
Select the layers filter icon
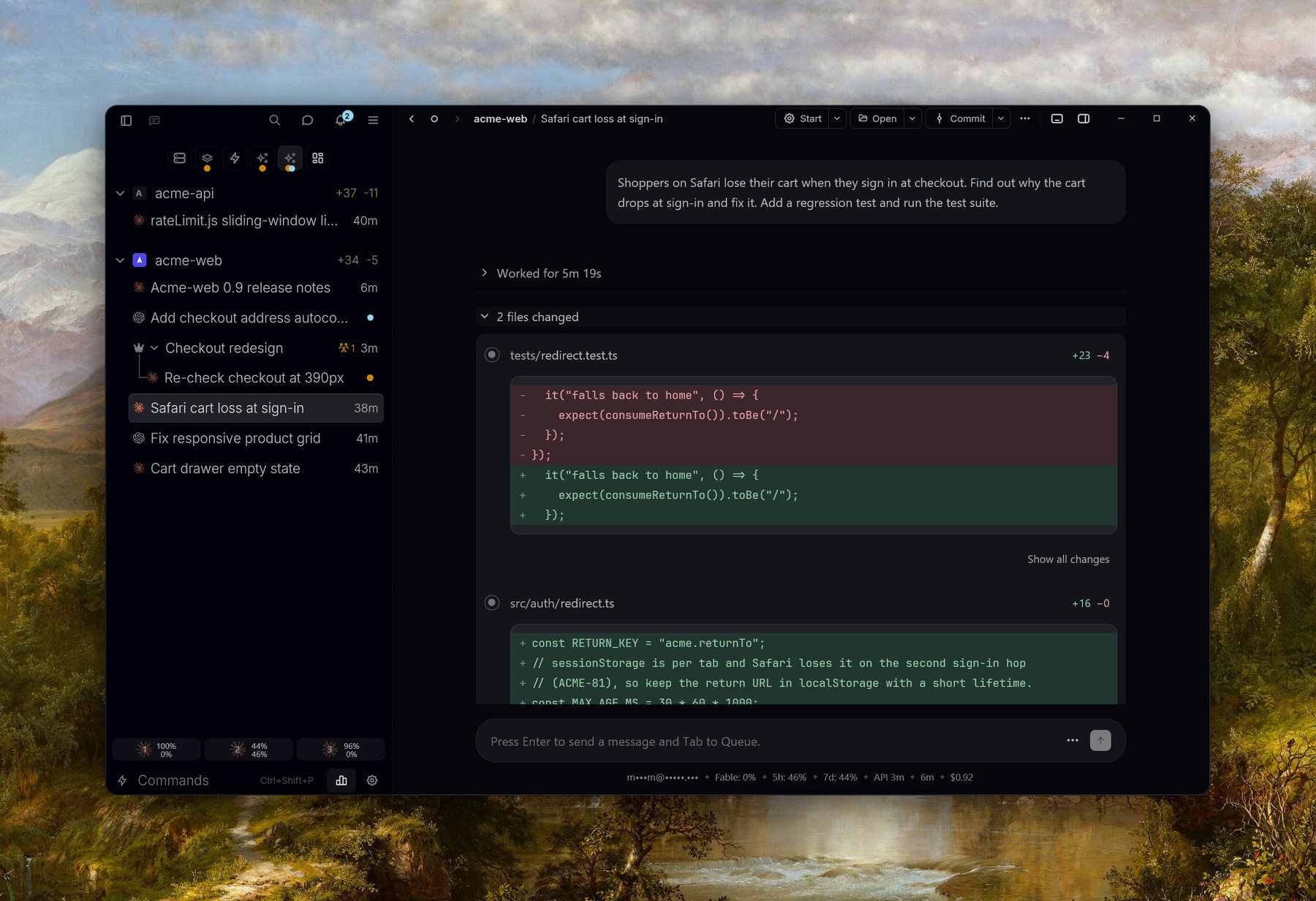207,158
